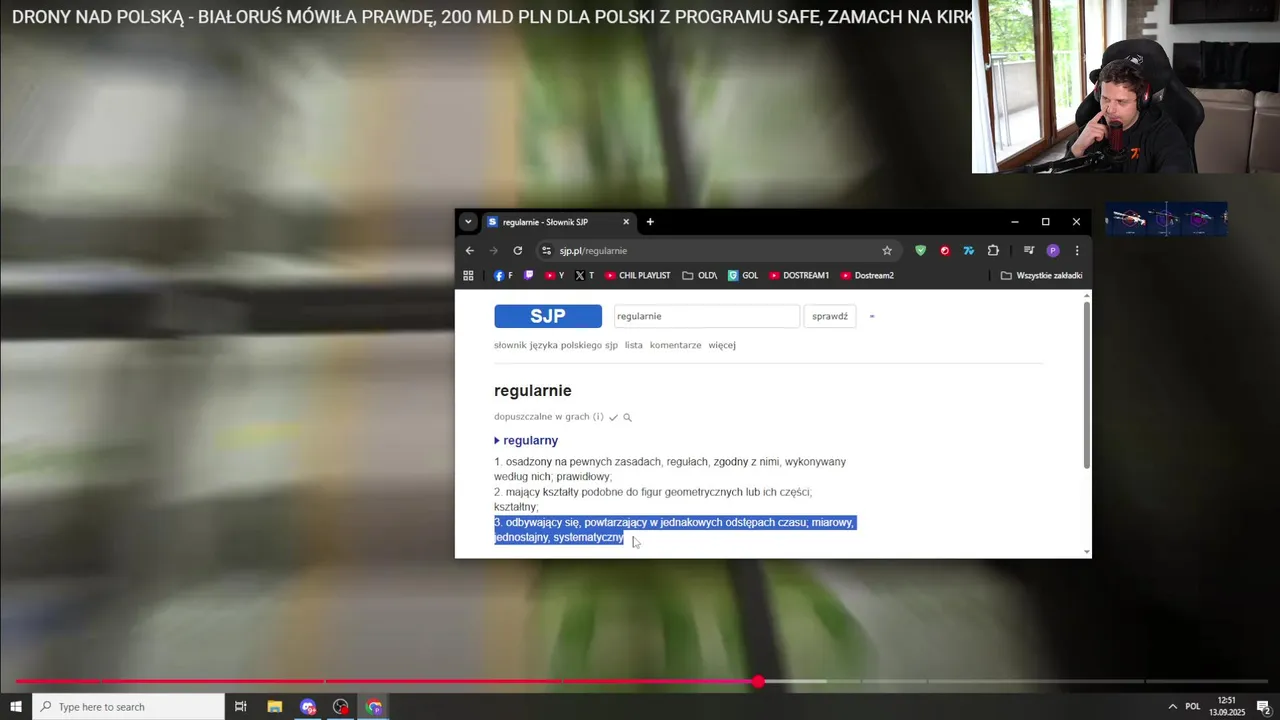The image size is (1280, 720).
Task: Open the Dostream2 bookmark
Action: click(x=867, y=276)
